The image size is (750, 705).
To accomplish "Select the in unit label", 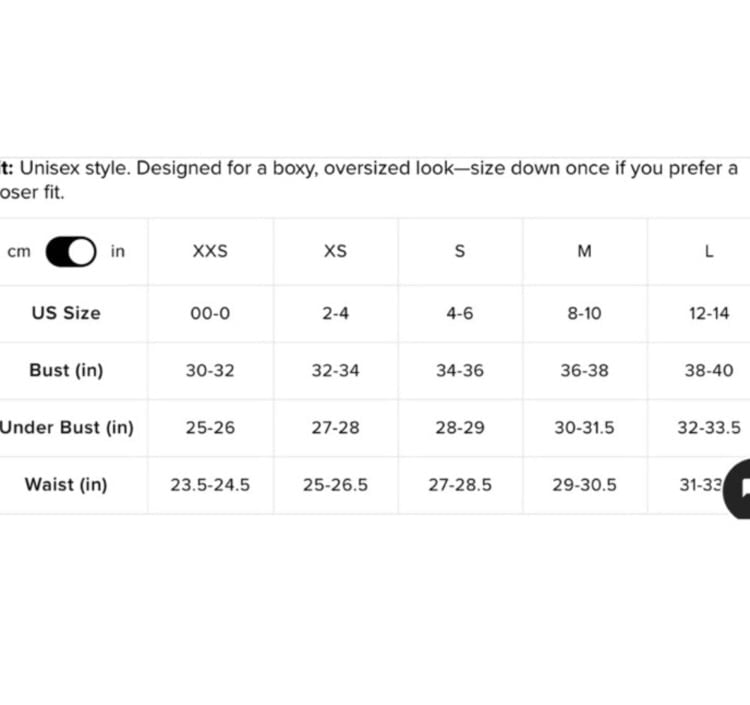I will (118, 251).
